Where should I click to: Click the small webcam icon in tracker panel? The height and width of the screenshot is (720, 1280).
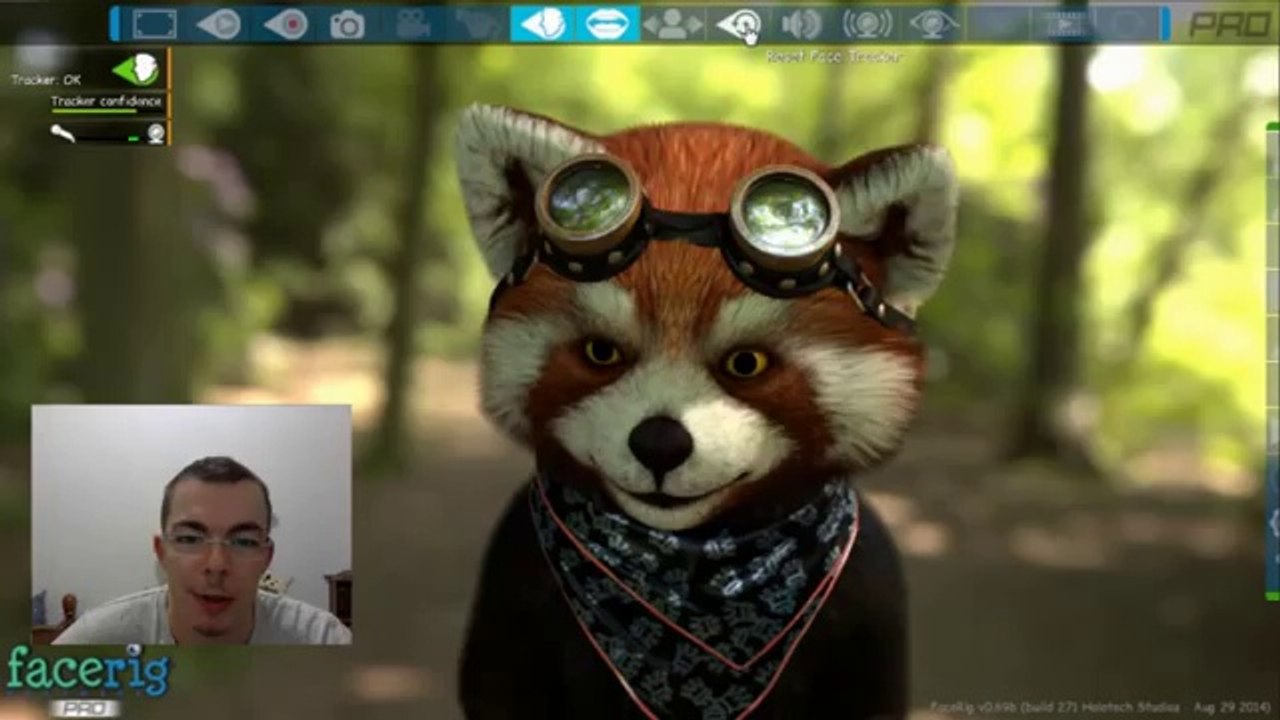point(156,133)
